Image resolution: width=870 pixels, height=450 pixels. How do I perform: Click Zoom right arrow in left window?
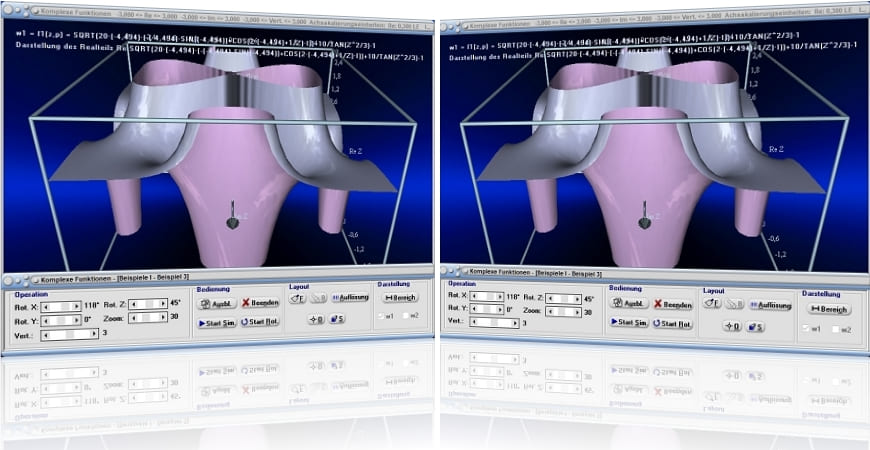164,317
